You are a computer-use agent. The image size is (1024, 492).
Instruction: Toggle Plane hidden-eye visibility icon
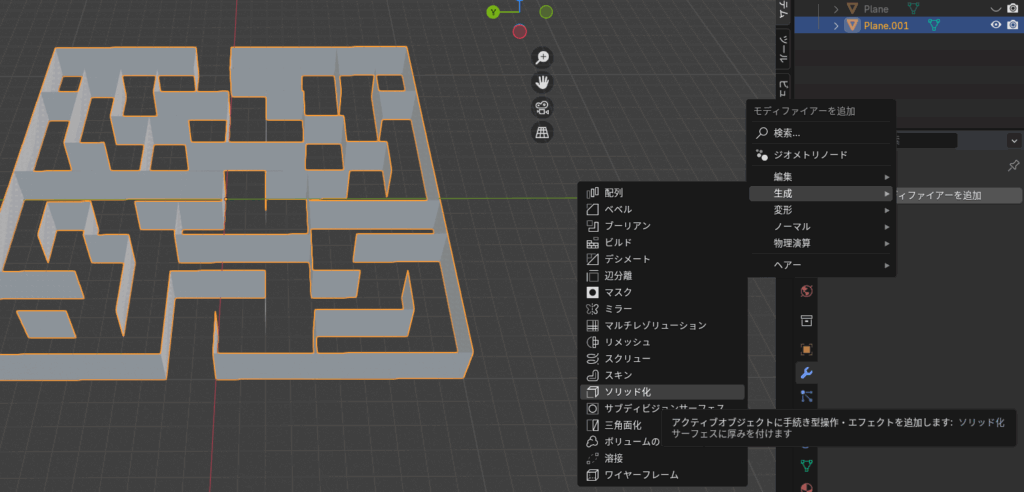click(x=996, y=8)
